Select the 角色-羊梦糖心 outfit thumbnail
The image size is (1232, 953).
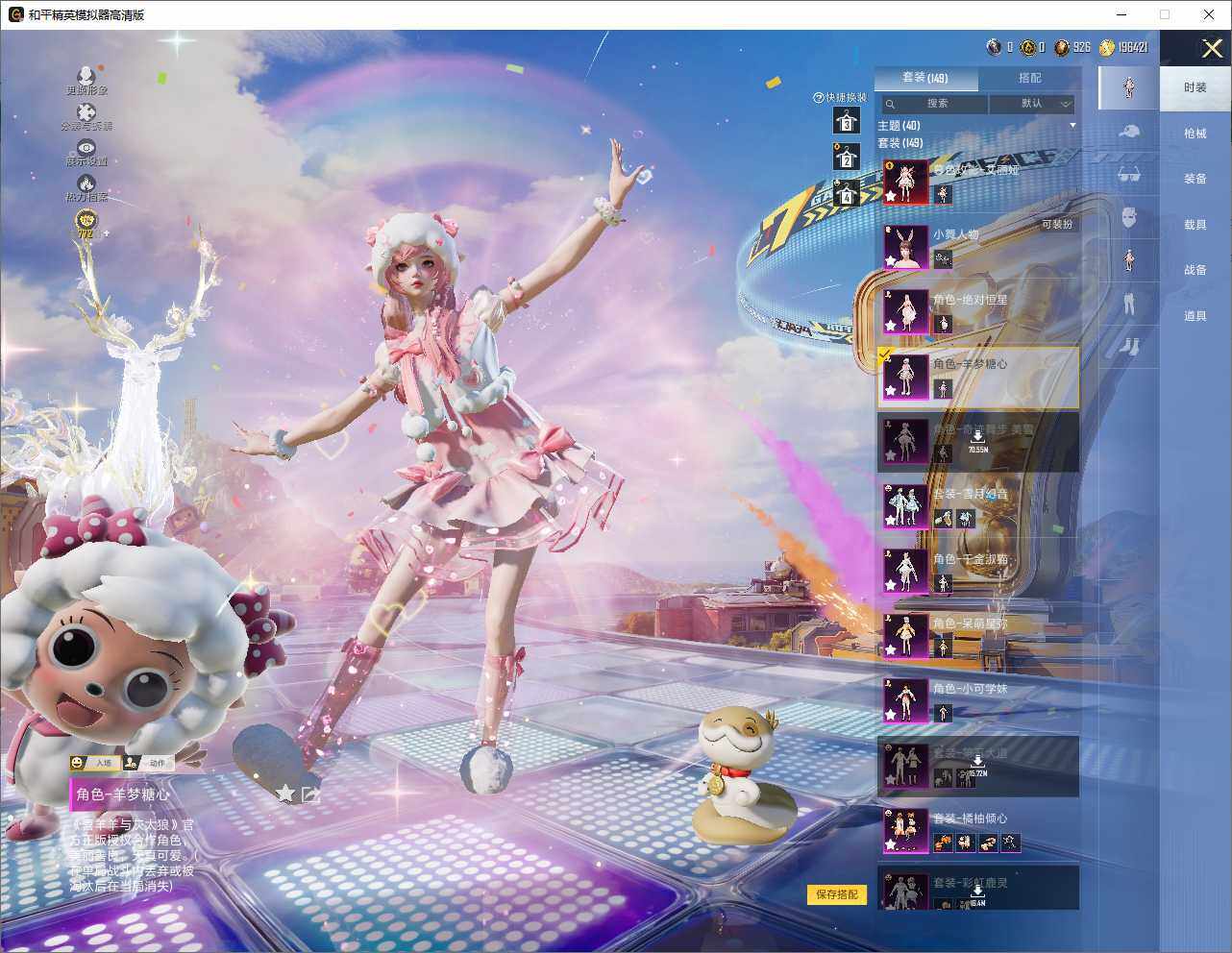point(906,377)
